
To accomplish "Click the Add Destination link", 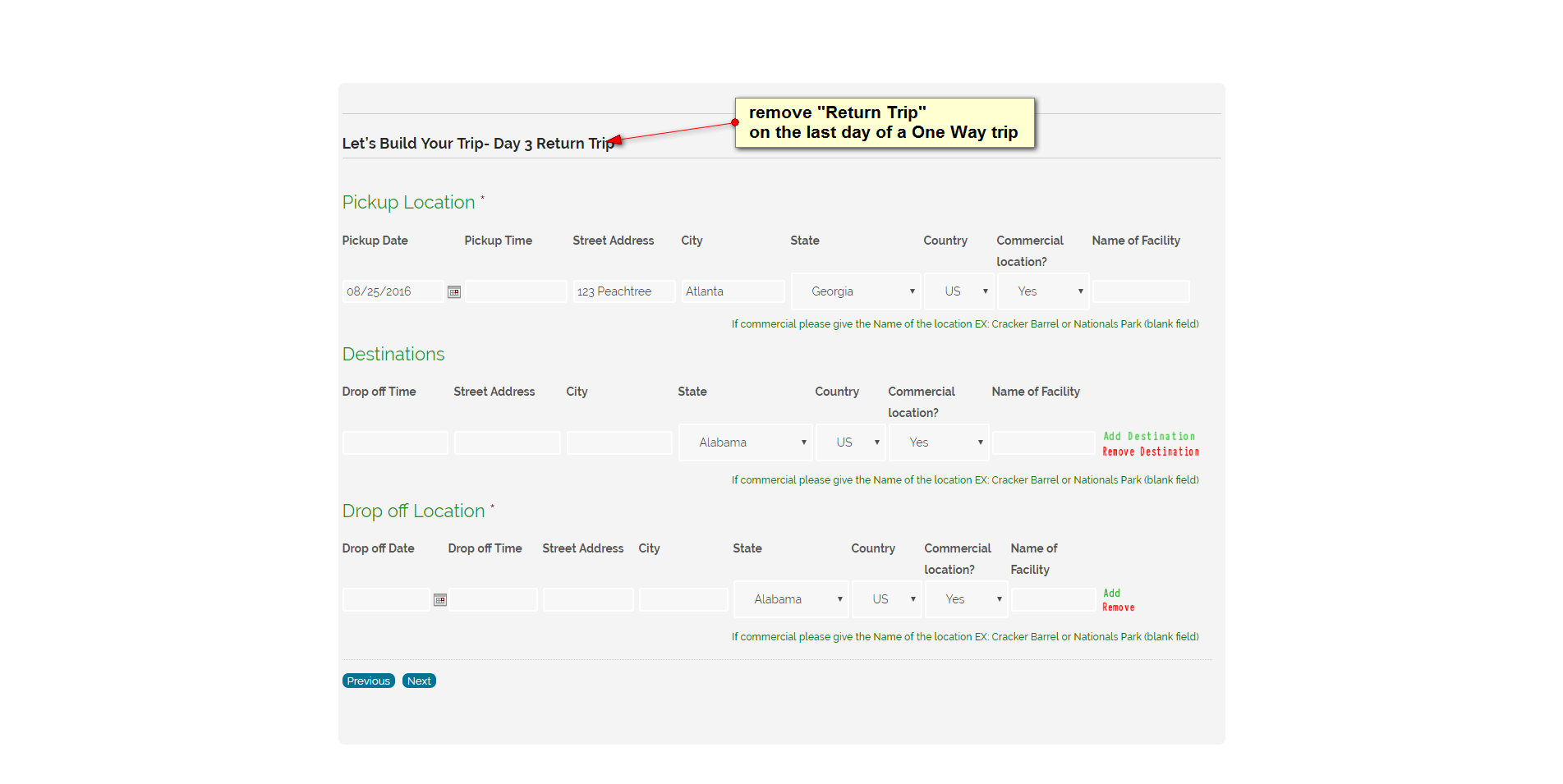I will point(1149,437).
